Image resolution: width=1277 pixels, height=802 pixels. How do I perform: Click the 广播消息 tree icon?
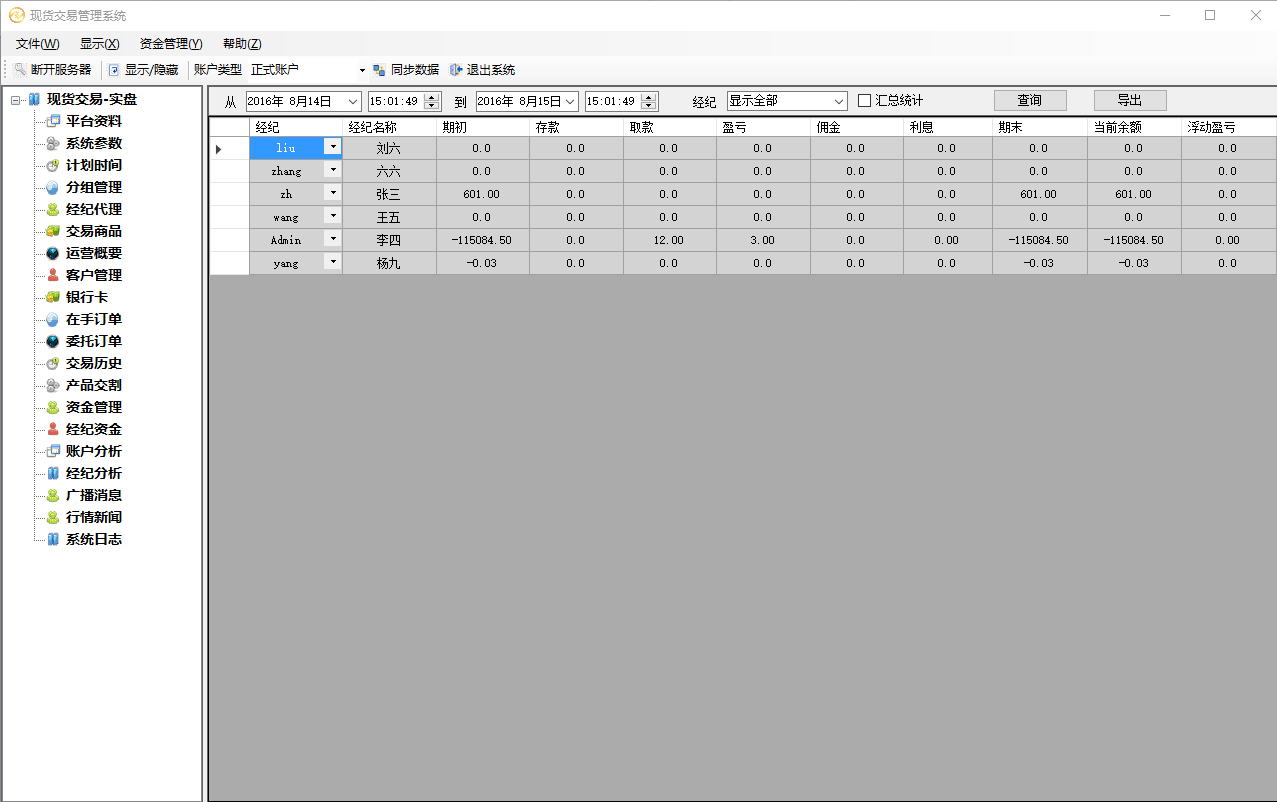[x=54, y=495]
